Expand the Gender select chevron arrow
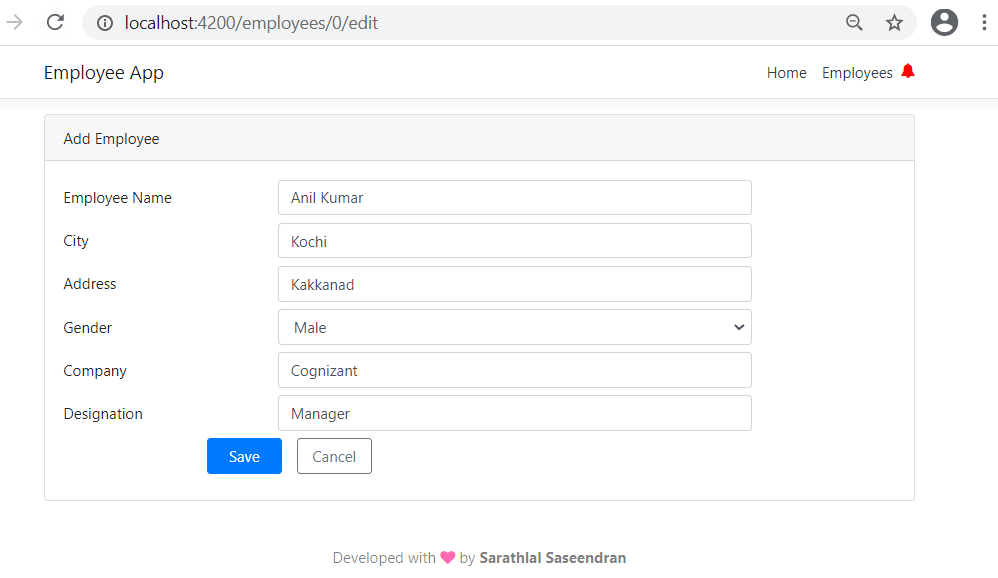 pyautogui.click(x=739, y=327)
